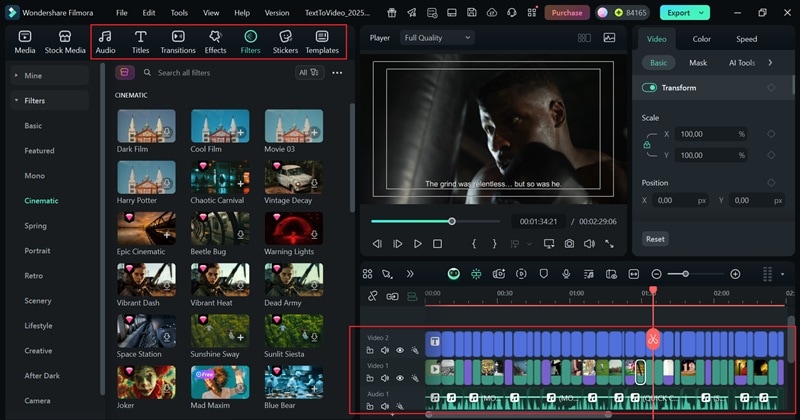Click the link/unlink icon left of timeline
Viewport: 800px width, 420px height.
(372, 296)
